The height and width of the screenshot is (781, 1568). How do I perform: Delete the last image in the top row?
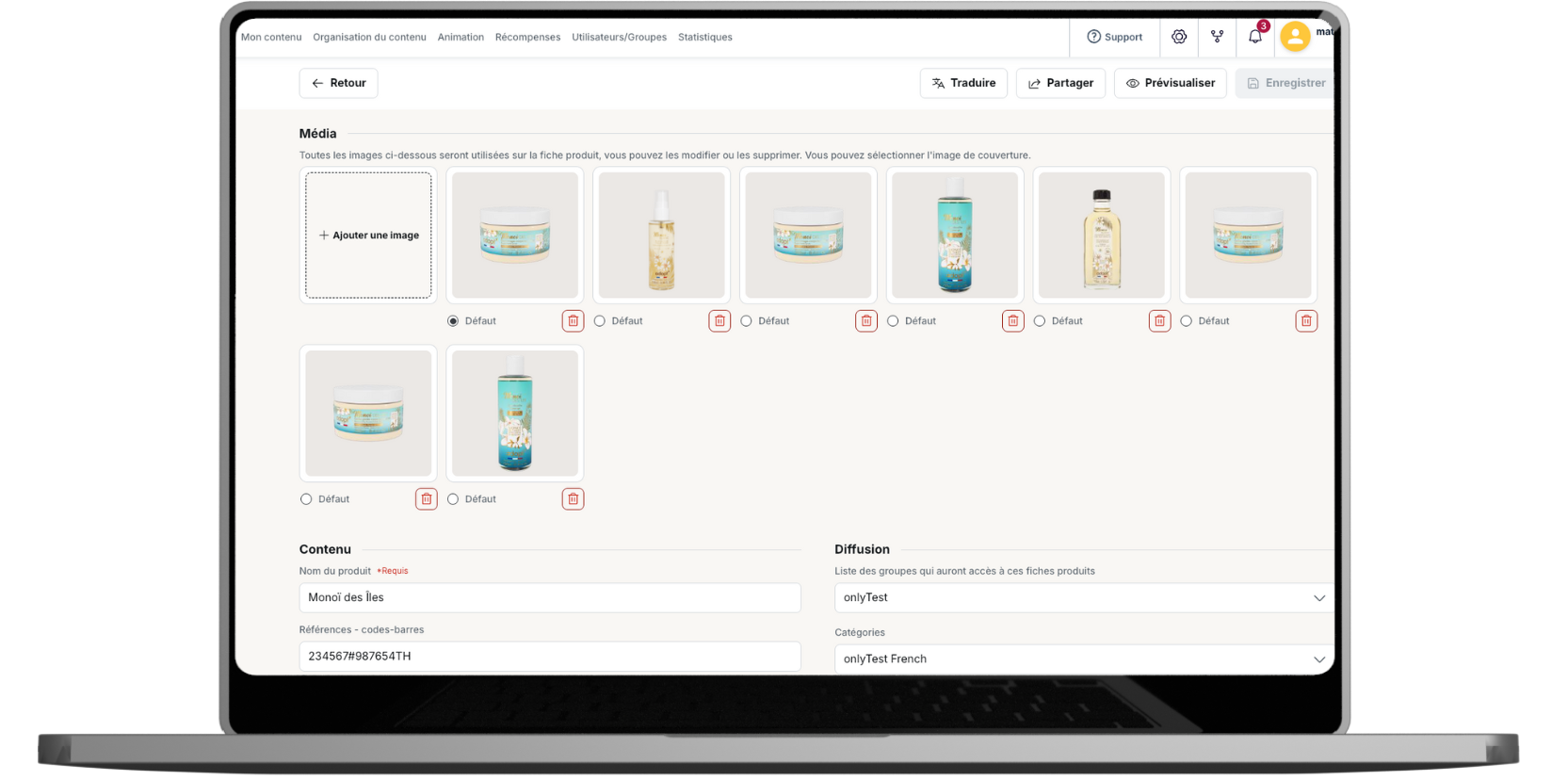(x=1306, y=321)
